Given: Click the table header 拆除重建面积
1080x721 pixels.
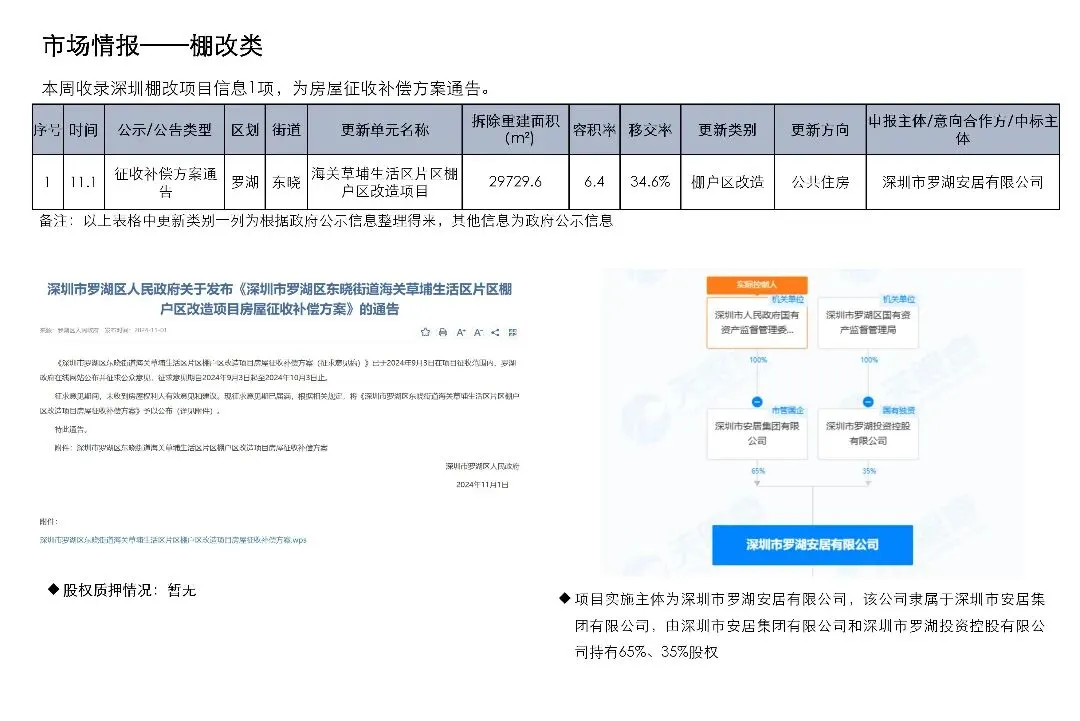Looking at the screenshot, I should tap(515, 129).
